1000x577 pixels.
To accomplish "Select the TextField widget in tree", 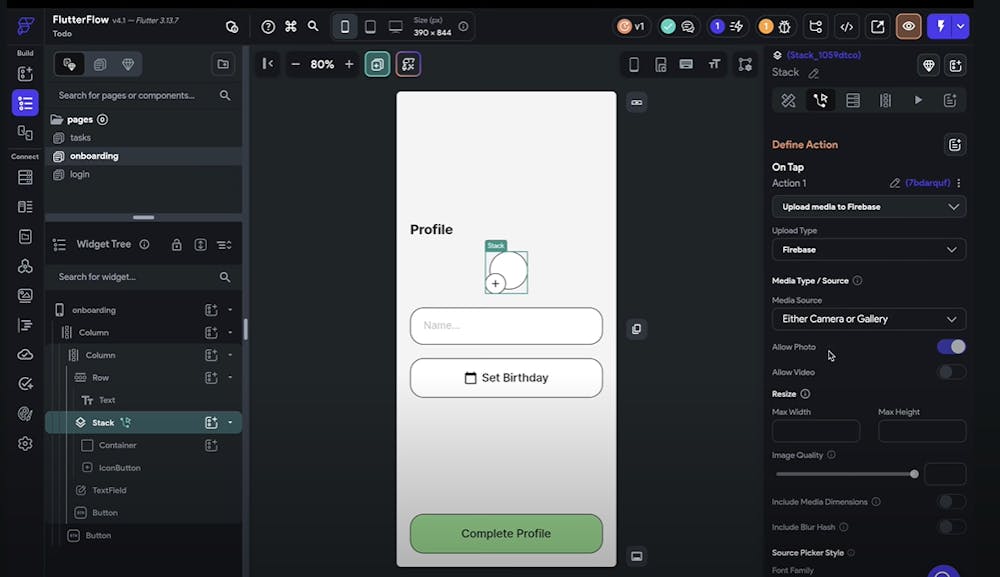I will (x=109, y=490).
